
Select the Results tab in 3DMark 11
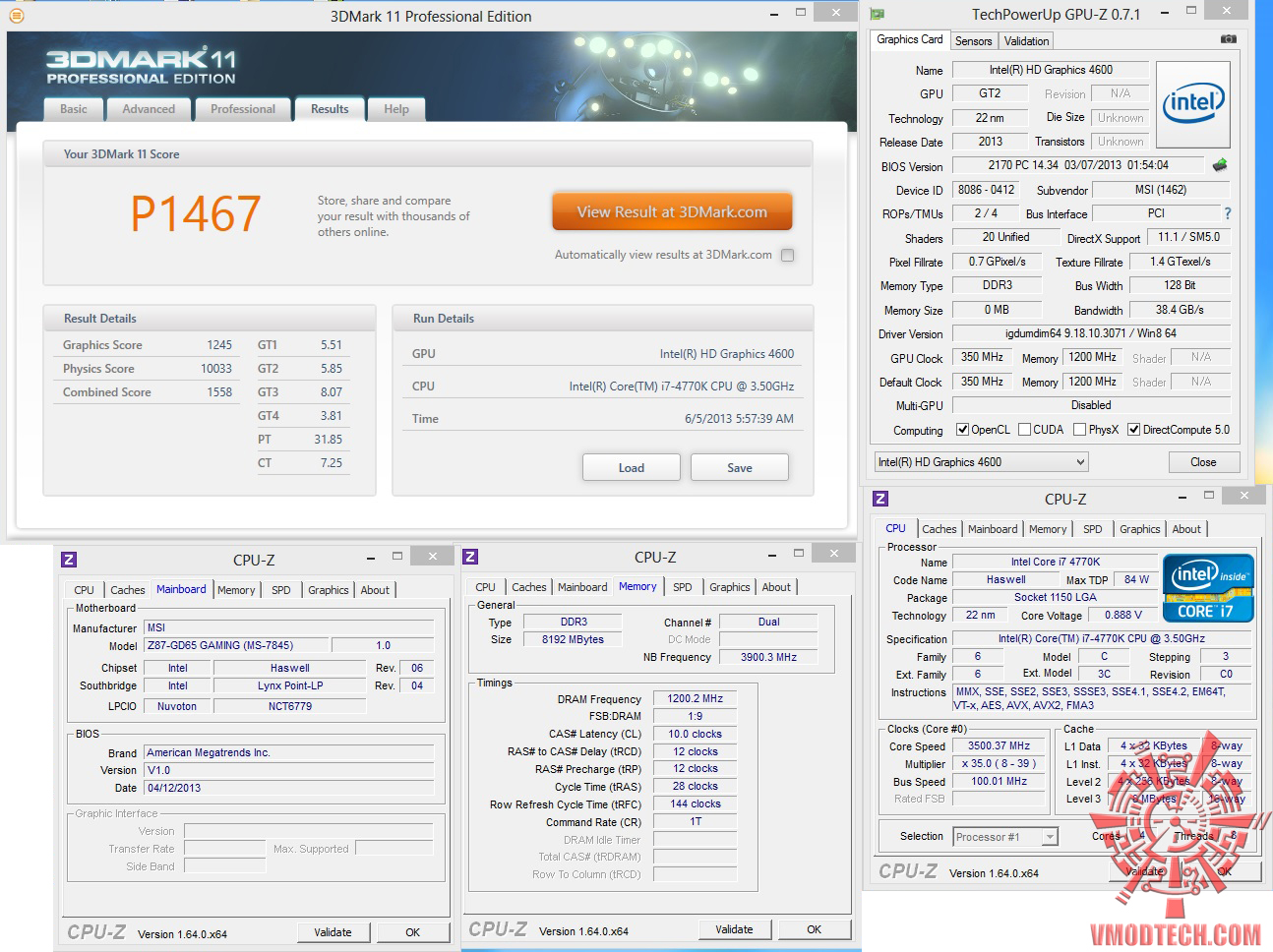330,109
